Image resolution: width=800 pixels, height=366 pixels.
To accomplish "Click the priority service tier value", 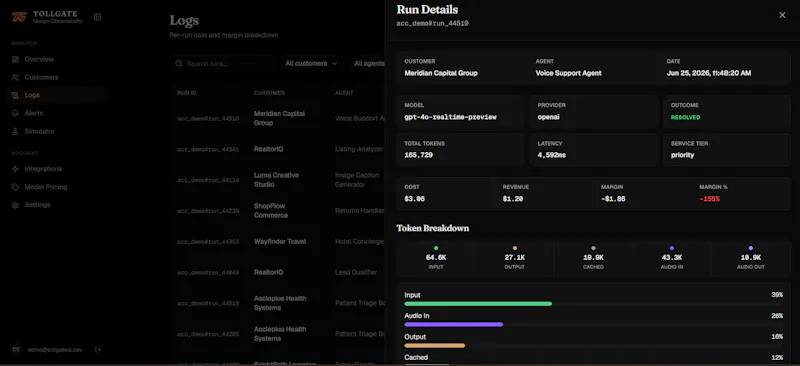I will pyautogui.click(x=682, y=155).
